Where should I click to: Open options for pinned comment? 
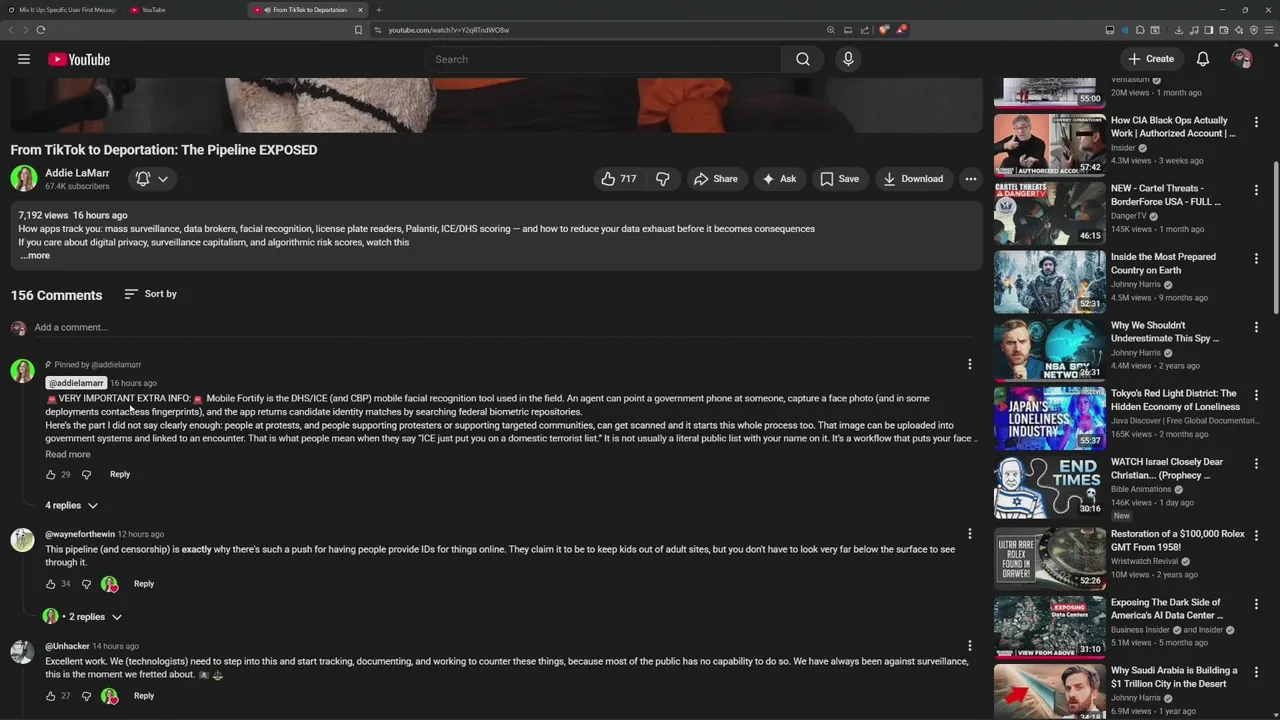(x=969, y=364)
